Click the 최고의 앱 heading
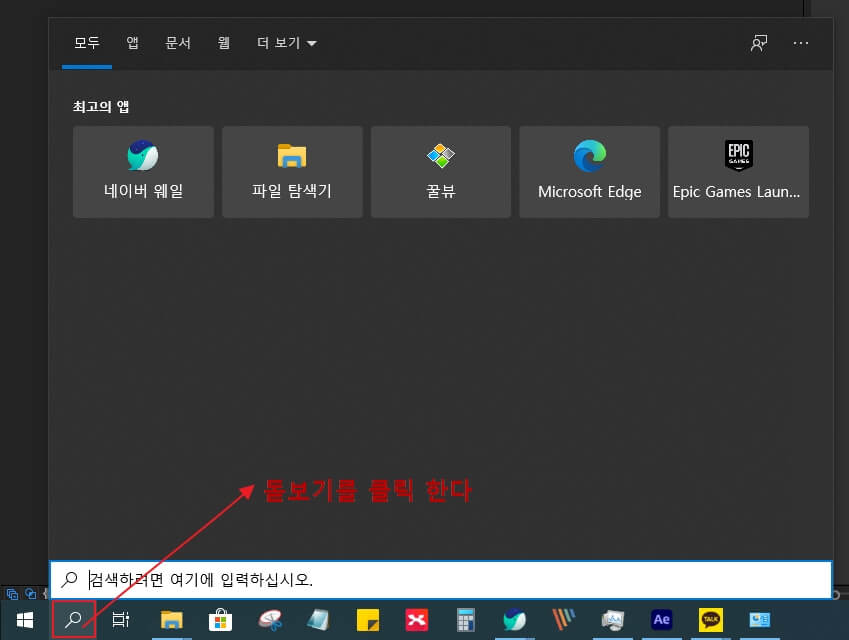The height and width of the screenshot is (640, 849). pyautogui.click(x=101, y=107)
